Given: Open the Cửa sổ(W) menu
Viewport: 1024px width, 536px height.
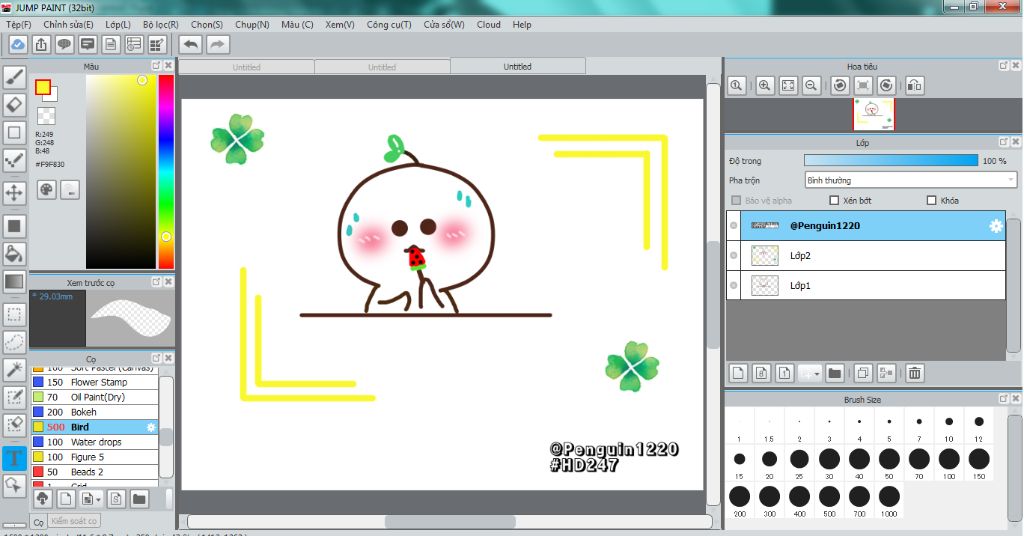Looking at the screenshot, I should tap(444, 25).
